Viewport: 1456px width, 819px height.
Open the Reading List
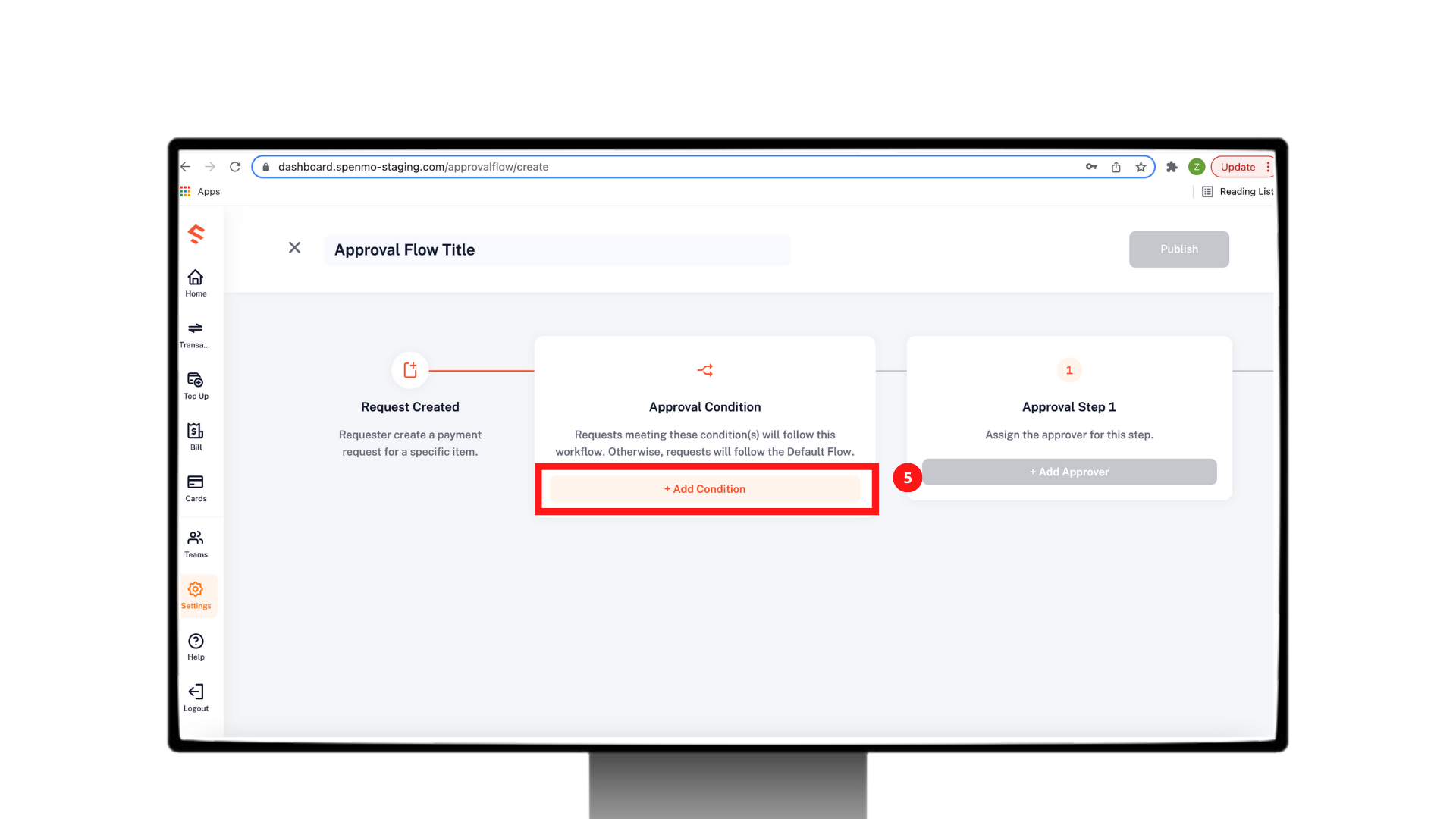(1238, 191)
